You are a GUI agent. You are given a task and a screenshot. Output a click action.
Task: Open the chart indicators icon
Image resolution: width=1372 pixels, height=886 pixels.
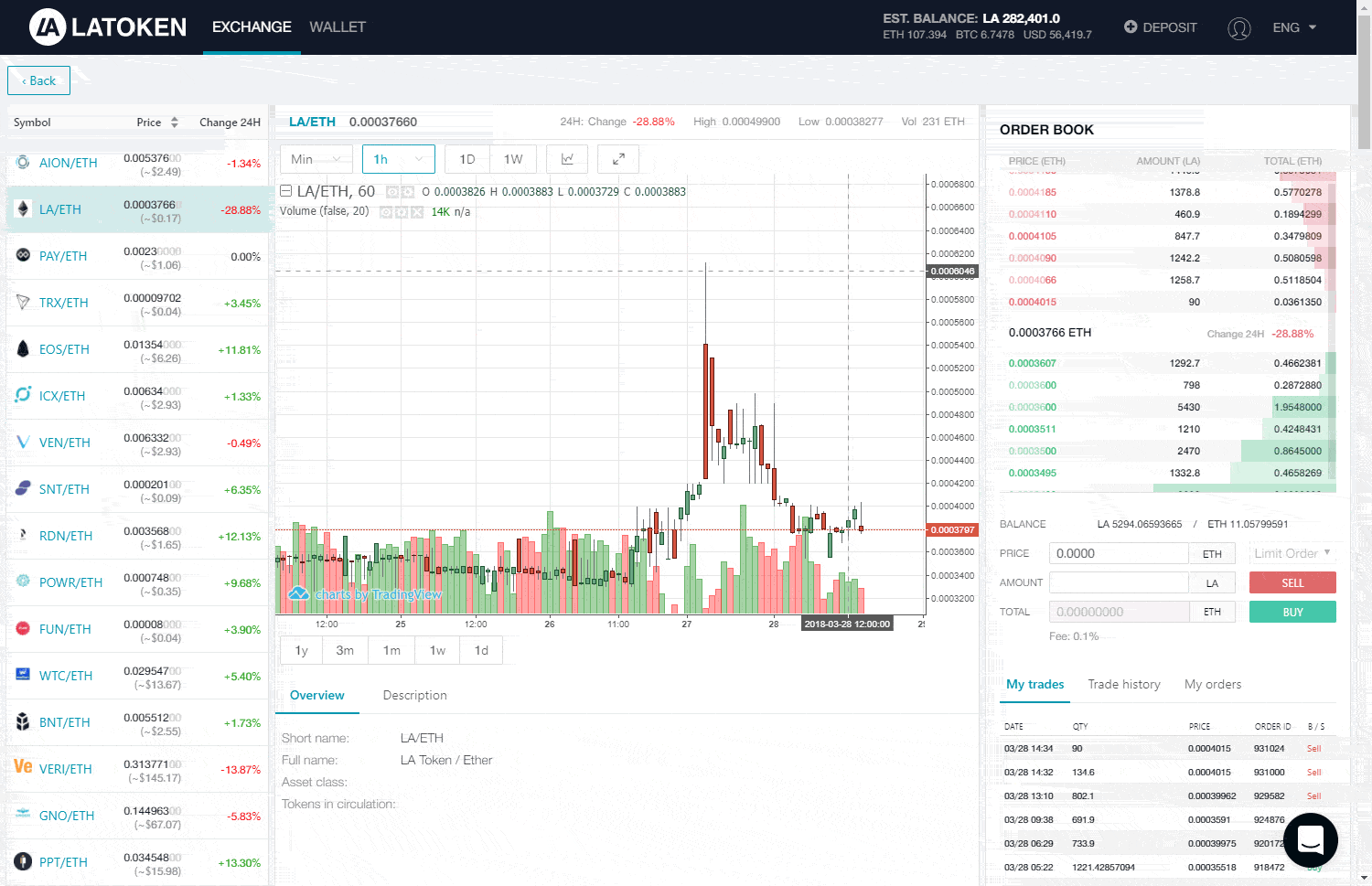point(567,159)
